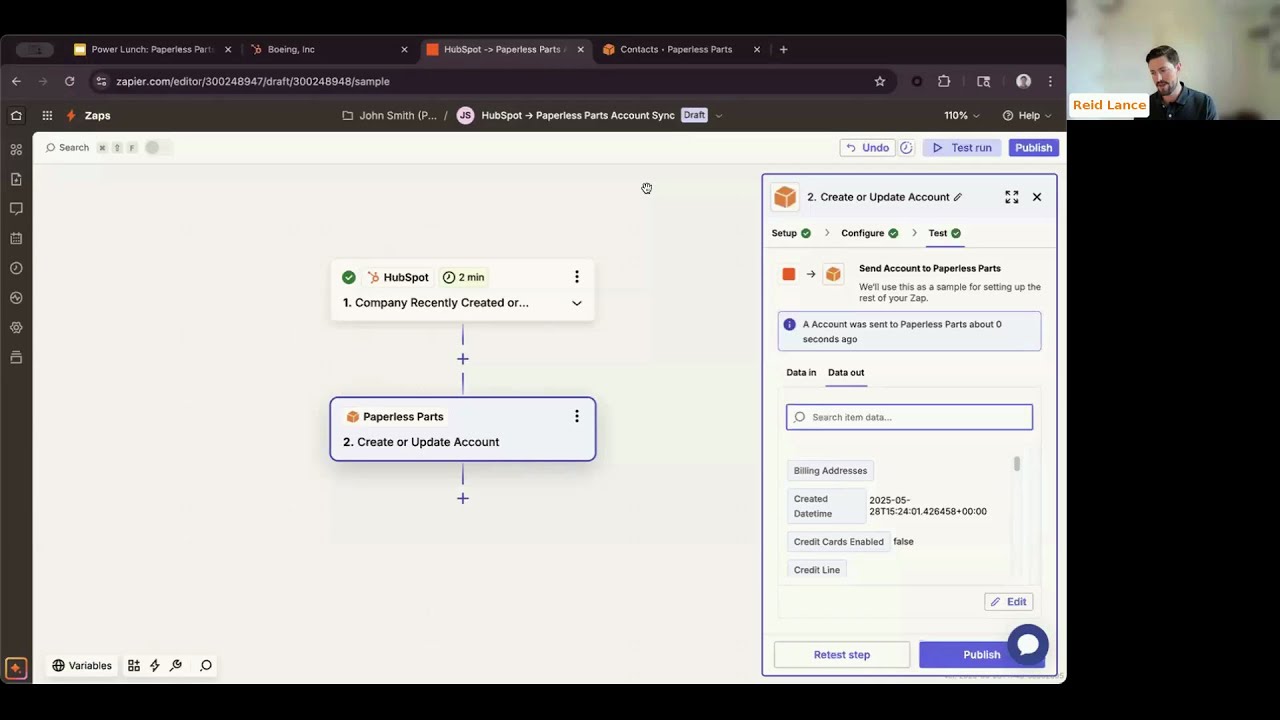Open the document upload sidebar icon
1280x720 pixels.
16,179
